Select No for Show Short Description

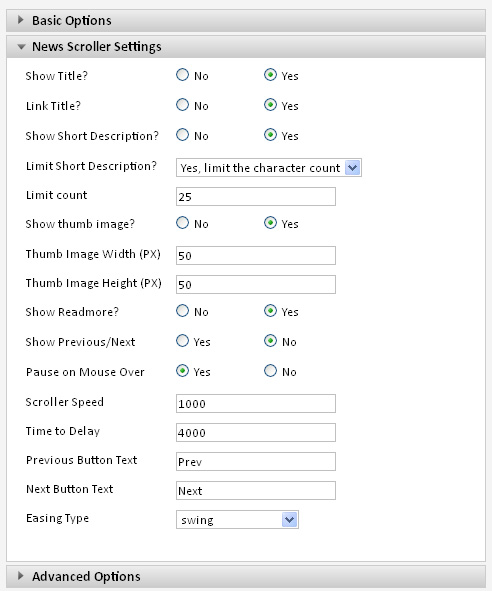click(x=182, y=135)
